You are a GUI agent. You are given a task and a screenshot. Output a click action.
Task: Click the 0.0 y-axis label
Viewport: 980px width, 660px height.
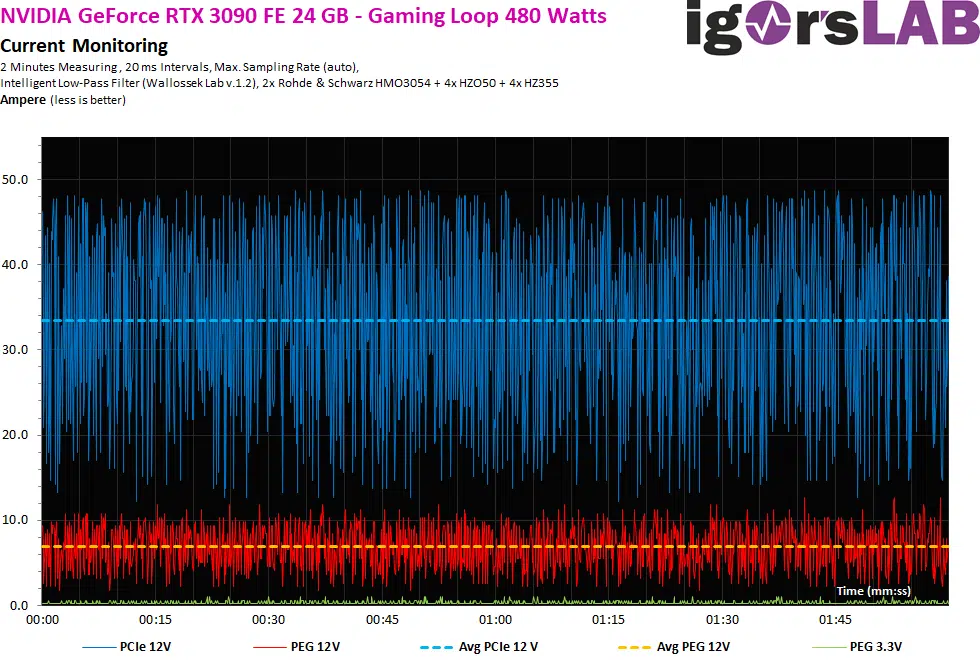coord(19,605)
